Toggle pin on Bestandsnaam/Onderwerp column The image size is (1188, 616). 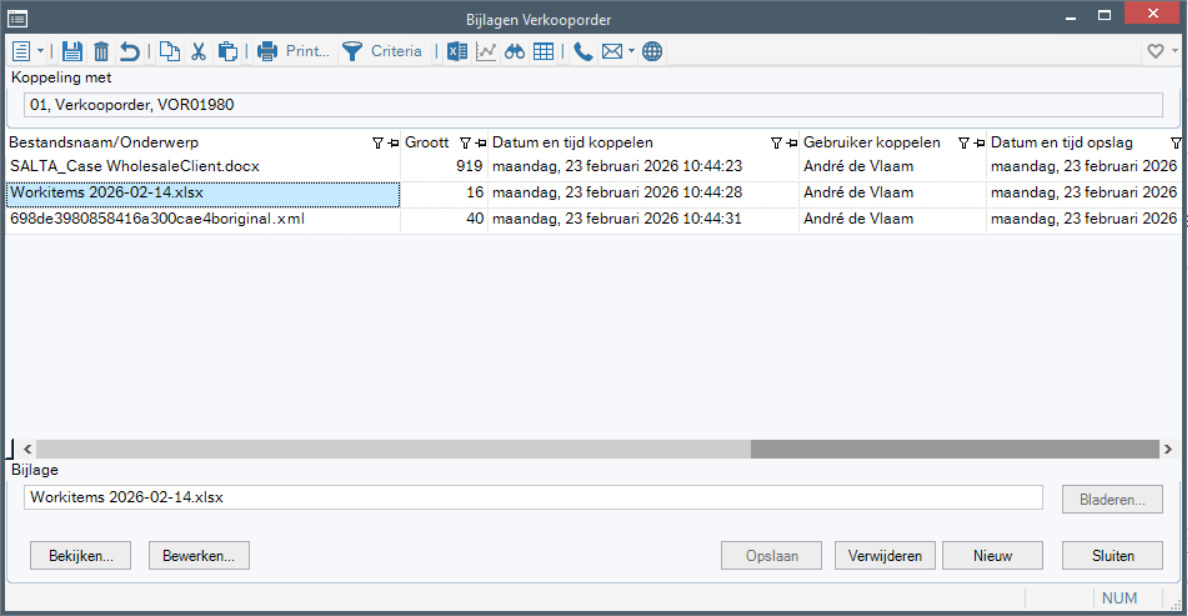coord(393,143)
